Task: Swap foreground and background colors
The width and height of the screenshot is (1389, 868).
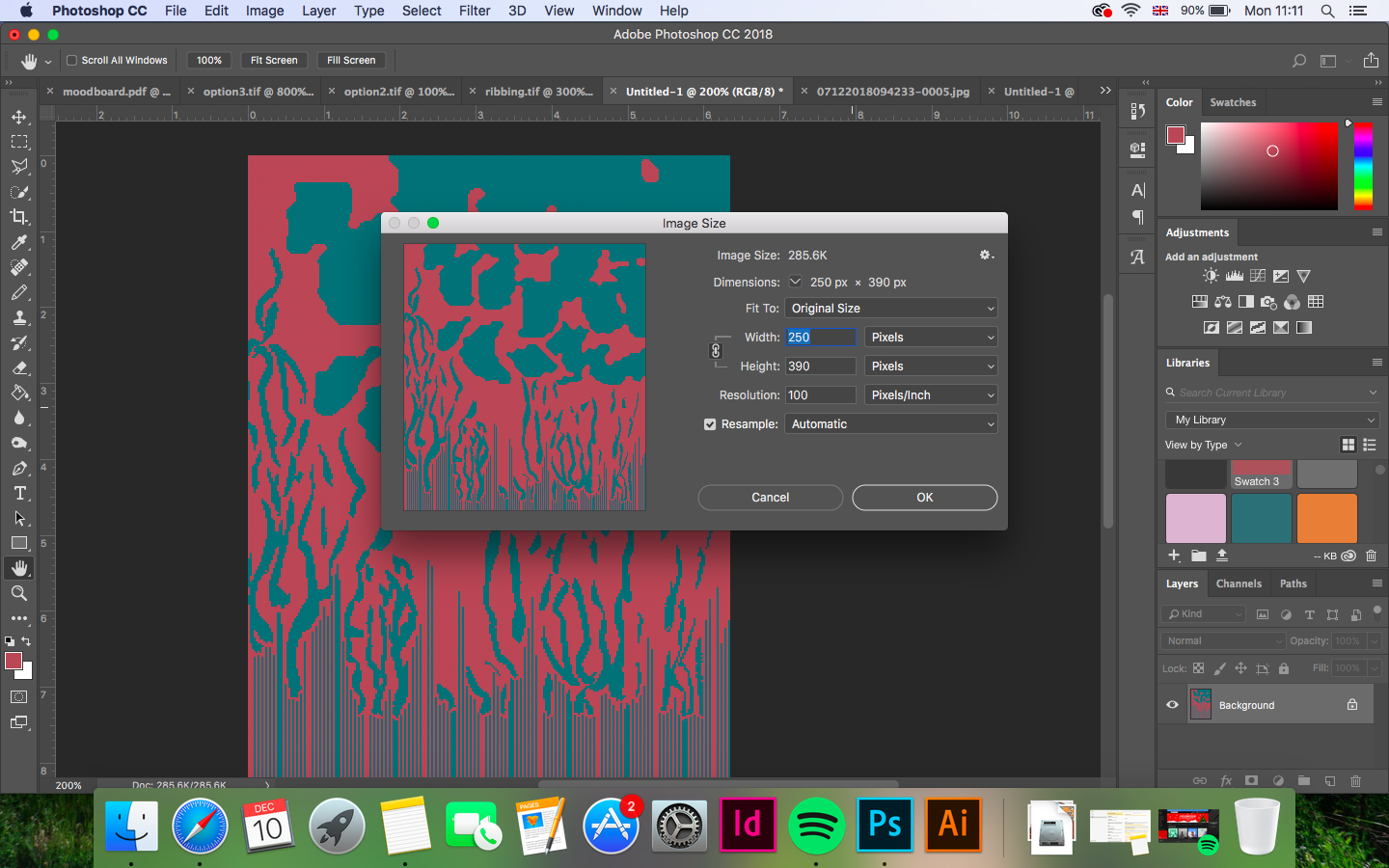Action: click(26, 641)
